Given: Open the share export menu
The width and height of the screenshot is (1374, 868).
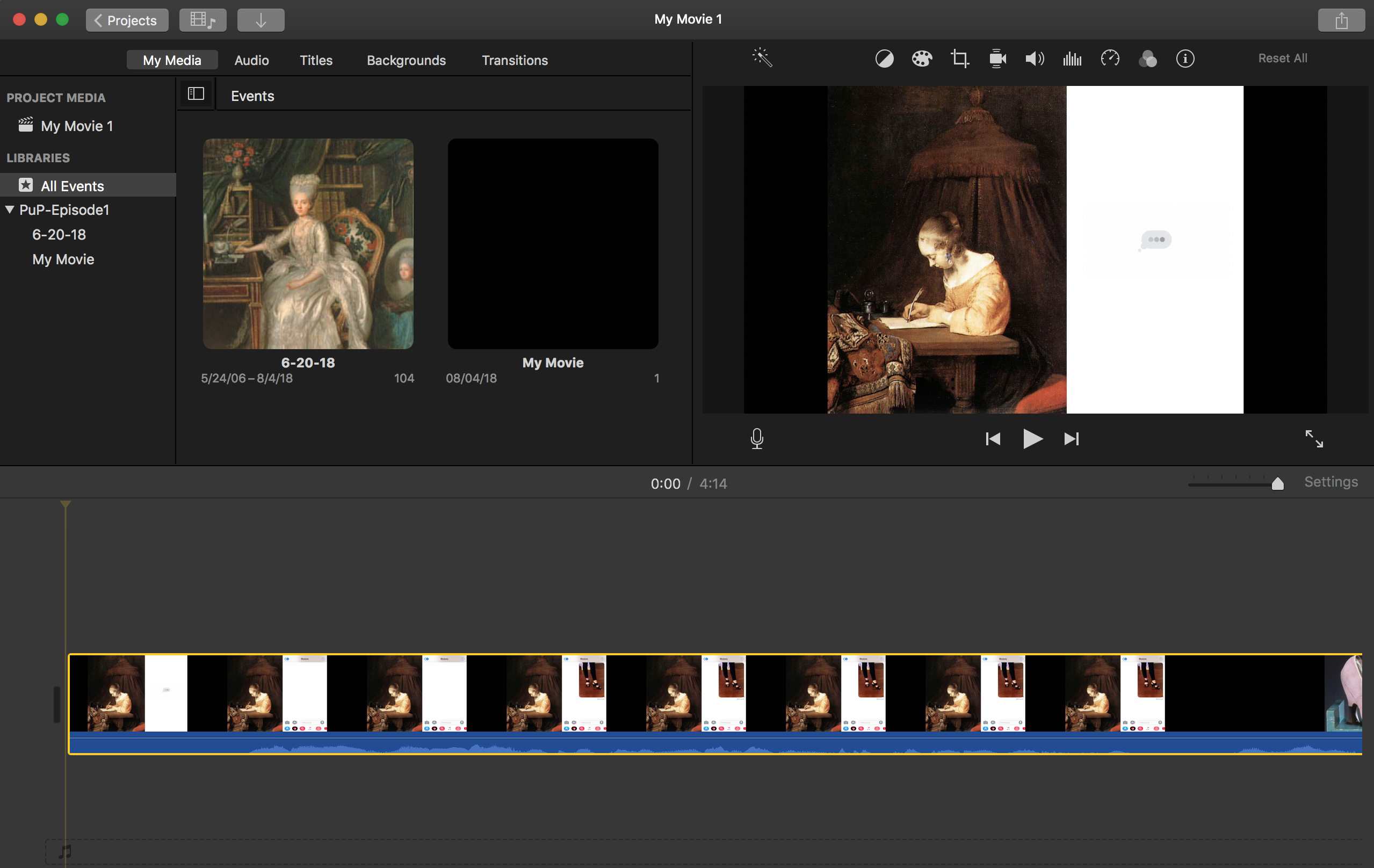Looking at the screenshot, I should [x=1341, y=20].
